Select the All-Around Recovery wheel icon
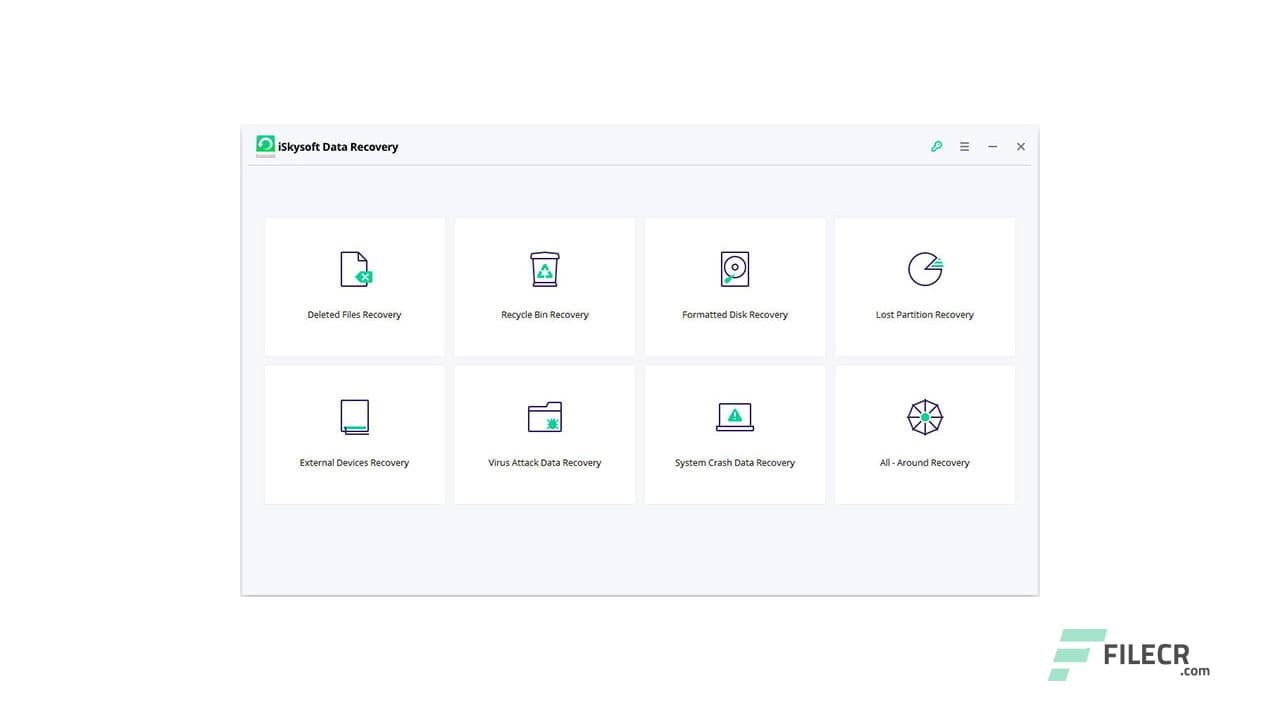Image resolution: width=1280 pixels, height=720 pixels. point(925,417)
